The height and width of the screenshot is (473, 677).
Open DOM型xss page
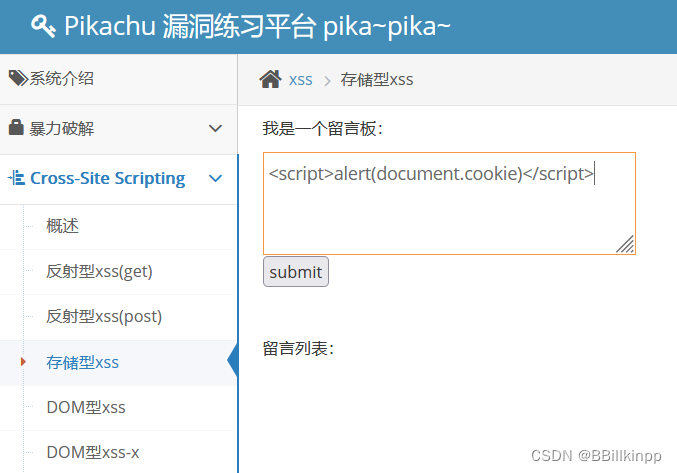coord(86,407)
